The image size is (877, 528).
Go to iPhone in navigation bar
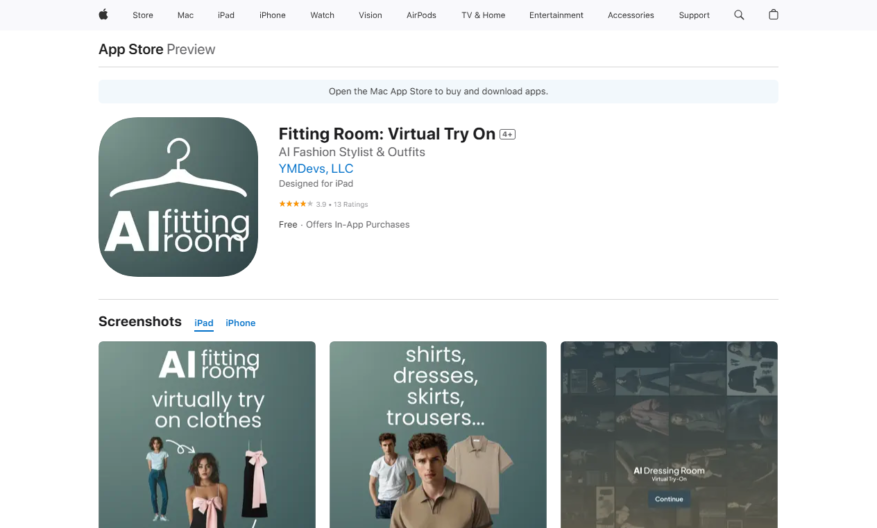tap(272, 15)
